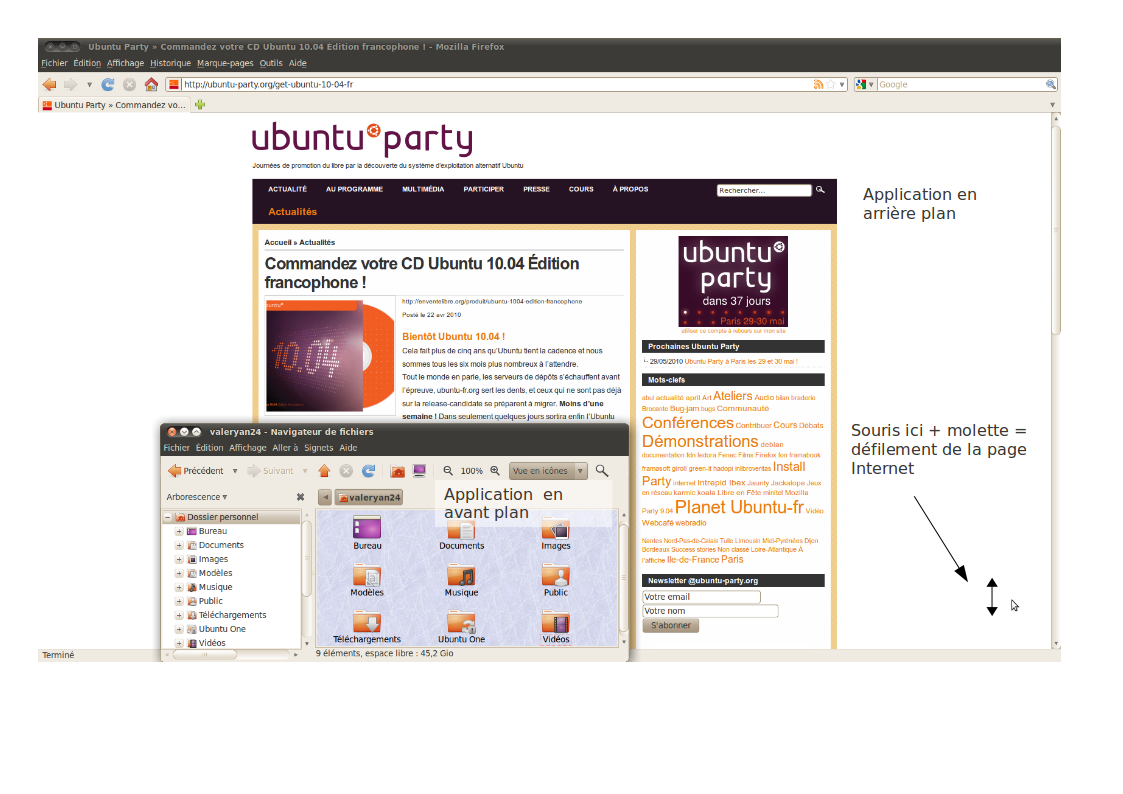Viewport: 1123px width, 794px height.
Task: Go up to parent folder in Nautilus
Action: [324, 471]
